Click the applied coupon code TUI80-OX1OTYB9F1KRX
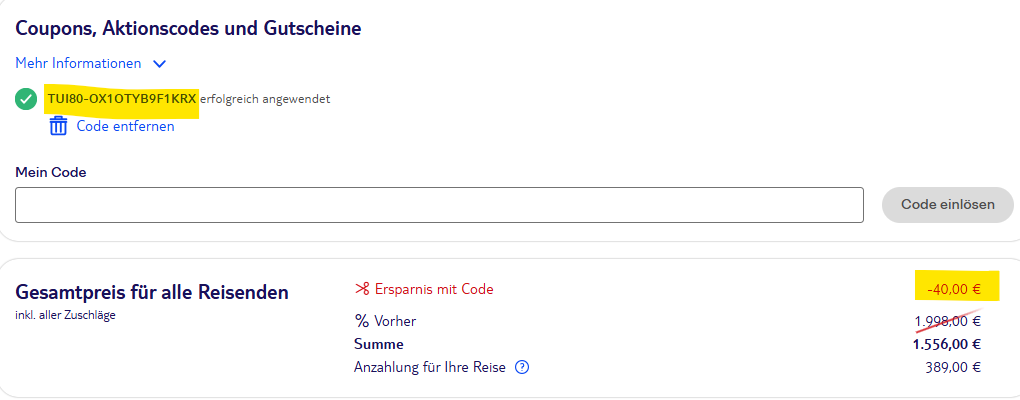1020x400 pixels. [x=122, y=99]
